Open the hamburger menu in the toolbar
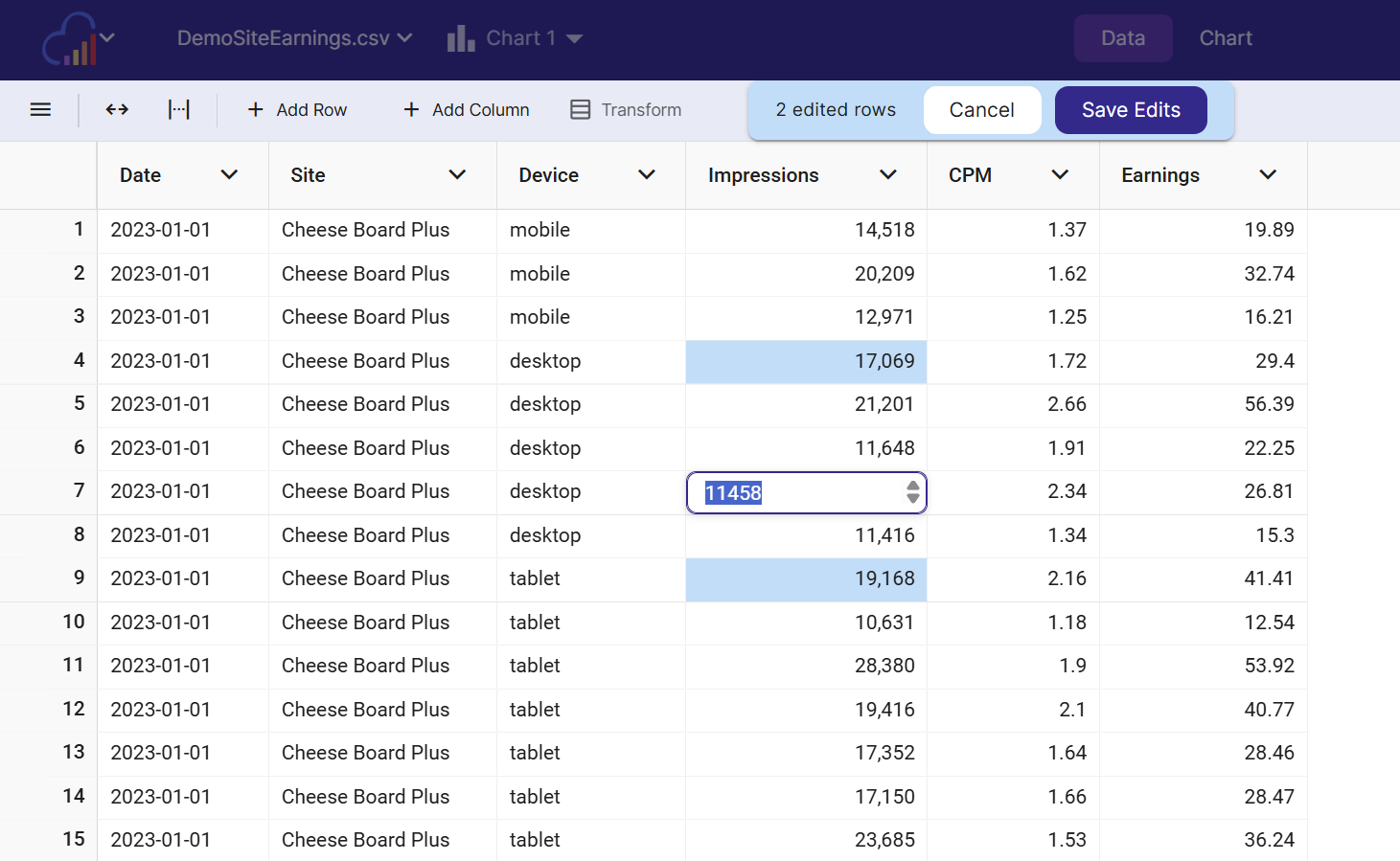 (40, 110)
